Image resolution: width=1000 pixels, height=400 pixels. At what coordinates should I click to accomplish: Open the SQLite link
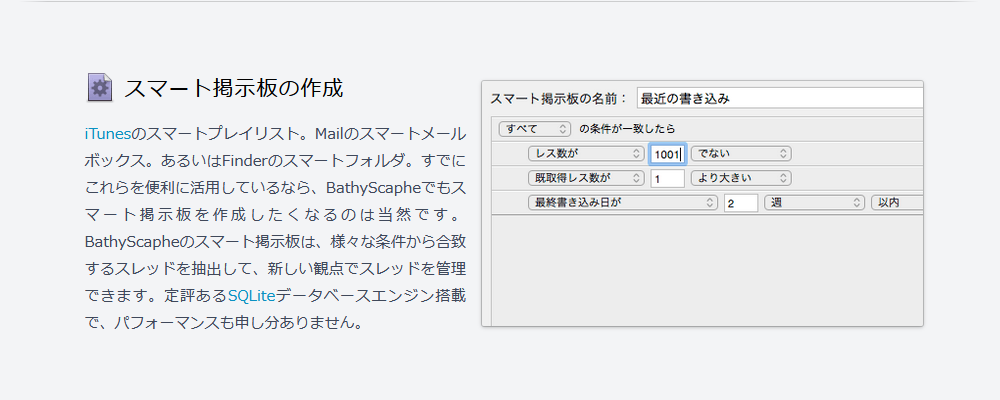coord(251,295)
